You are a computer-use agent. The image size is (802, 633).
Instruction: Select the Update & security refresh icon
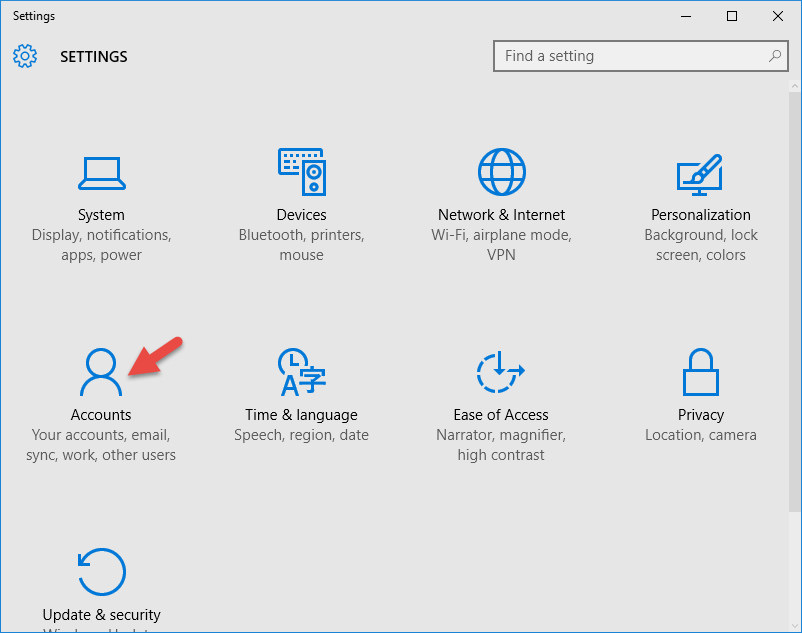pos(100,571)
